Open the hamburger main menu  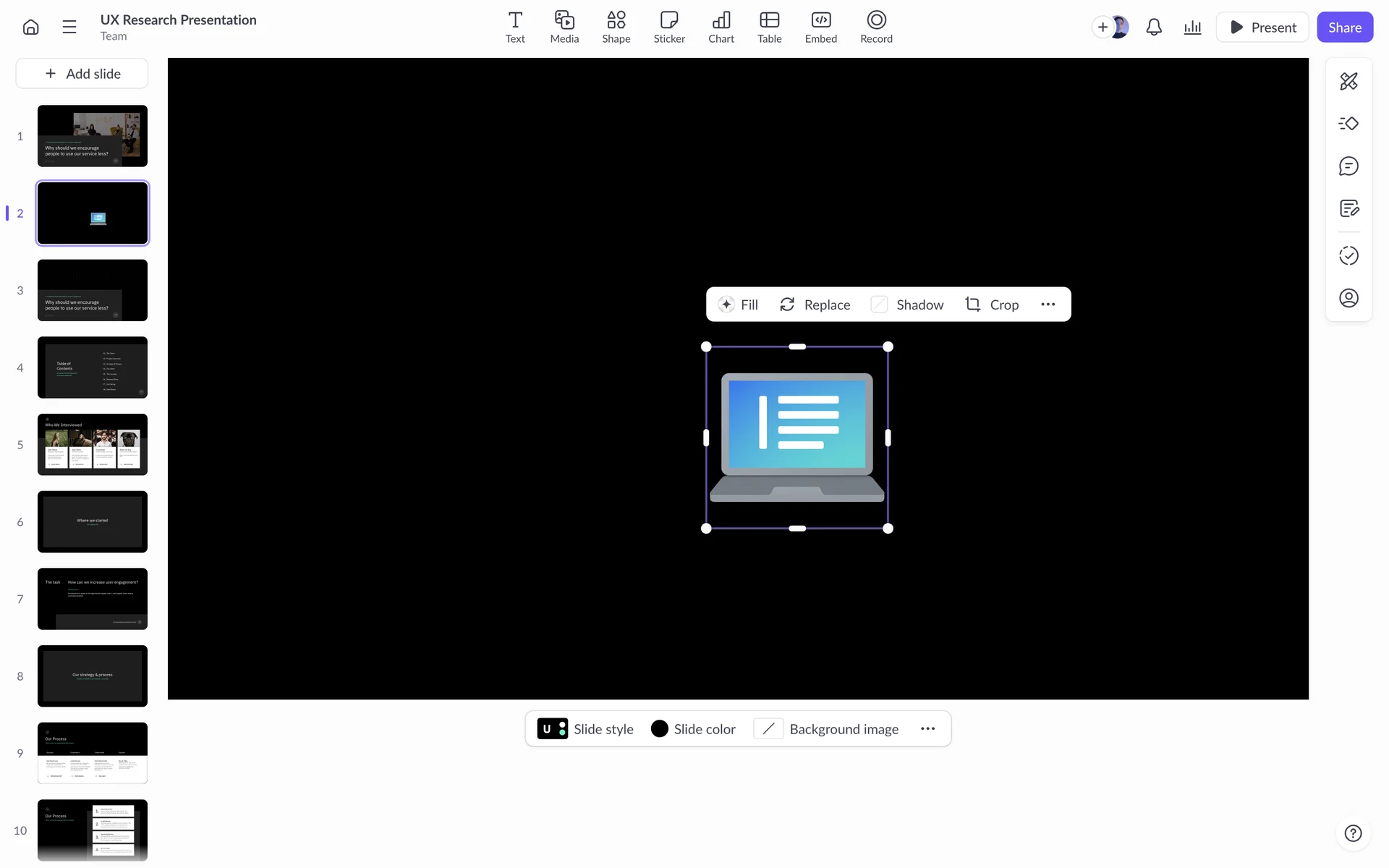pos(69,27)
